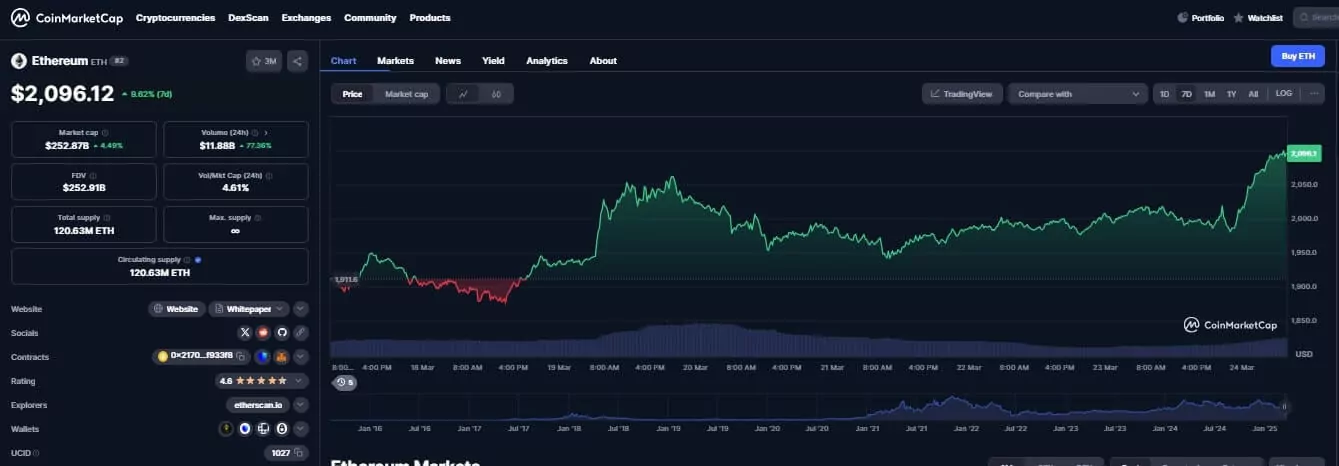Open the X (Twitter) social link
This screenshot has height=466, width=1339.
point(246,332)
